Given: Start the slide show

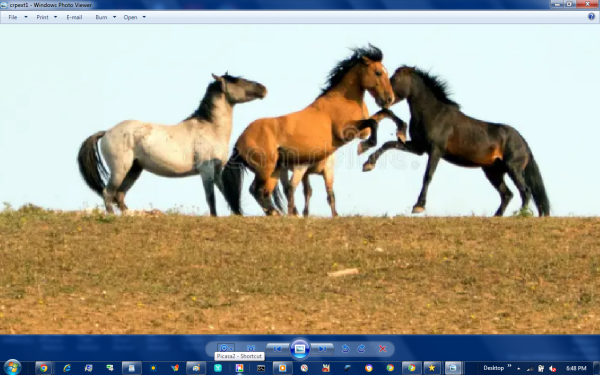Looking at the screenshot, I should (x=300, y=349).
